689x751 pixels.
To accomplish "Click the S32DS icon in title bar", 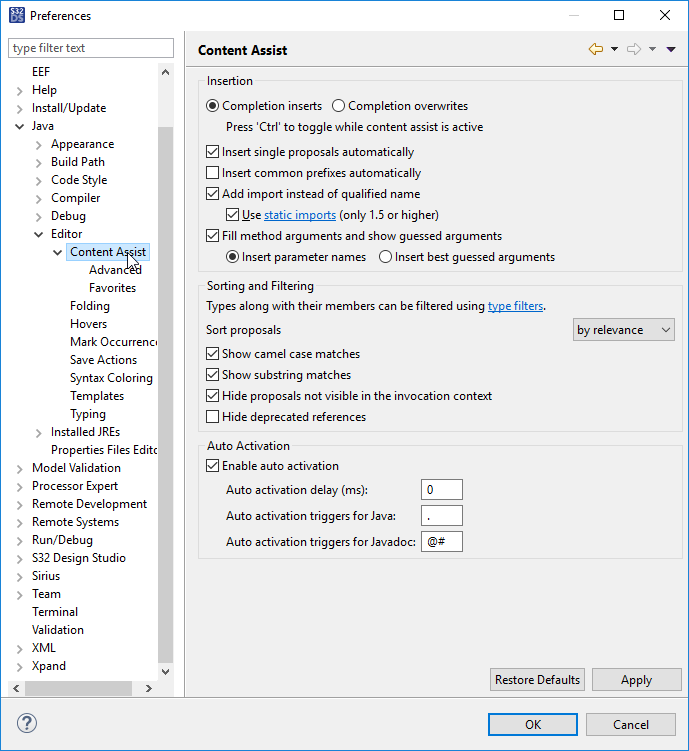I will [16, 15].
